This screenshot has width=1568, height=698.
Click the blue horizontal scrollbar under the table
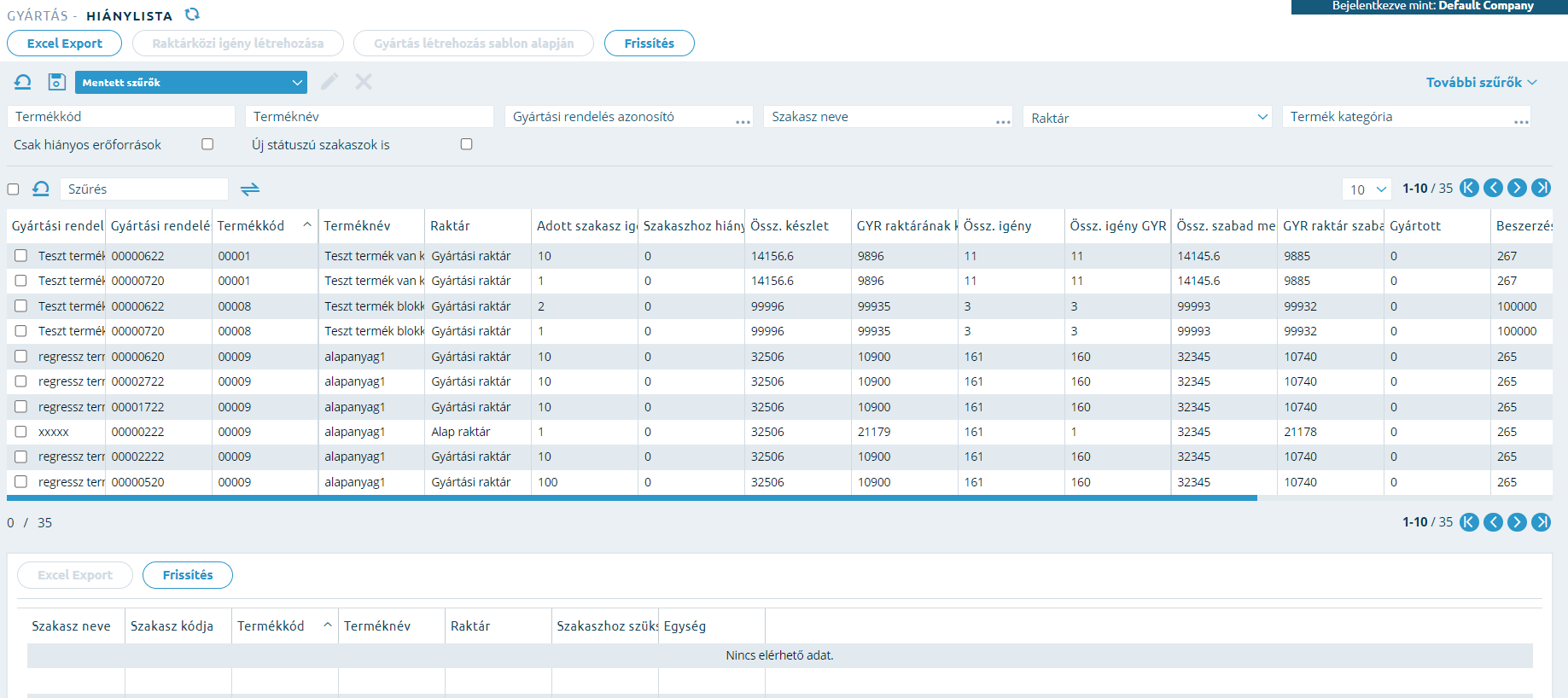pos(632,497)
